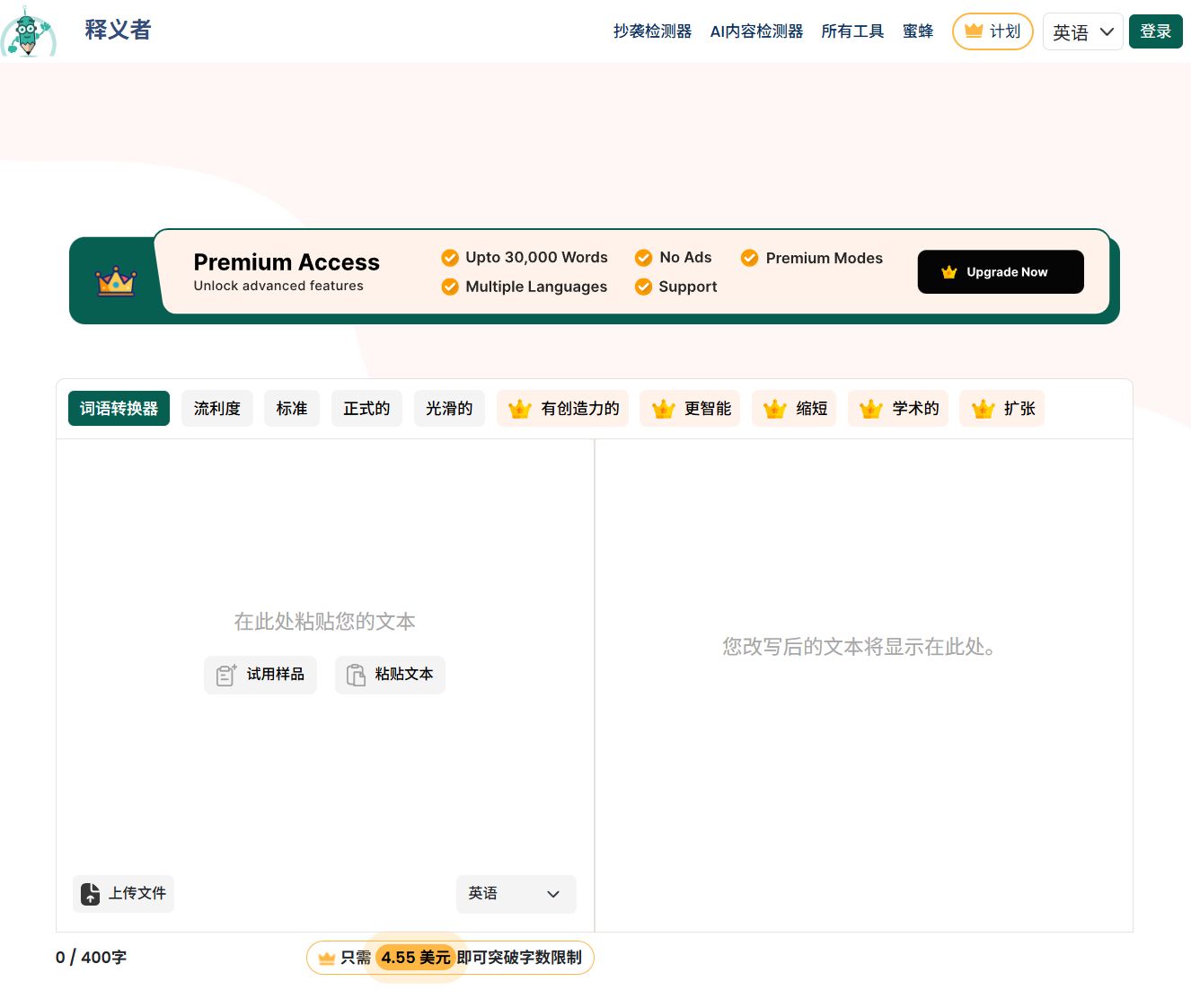
Task: Click the 粘贴文本 button
Action: pyautogui.click(x=390, y=675)
